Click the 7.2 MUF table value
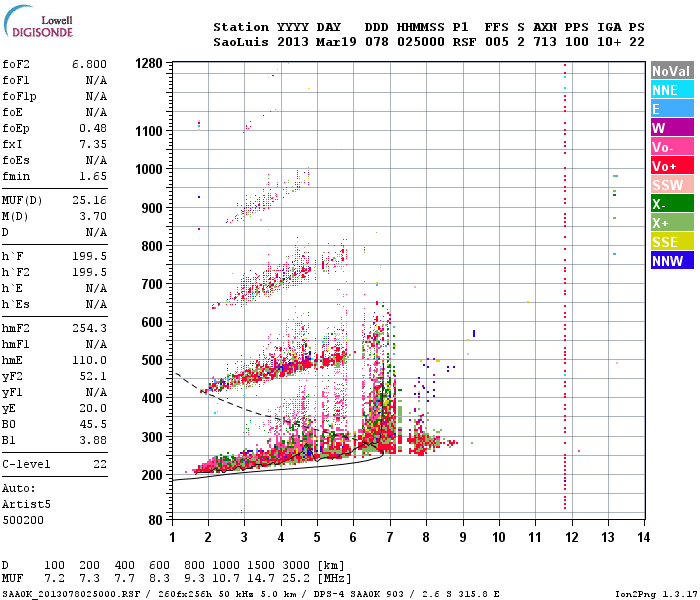The image size is (700, 600). [x=54, y=579]
